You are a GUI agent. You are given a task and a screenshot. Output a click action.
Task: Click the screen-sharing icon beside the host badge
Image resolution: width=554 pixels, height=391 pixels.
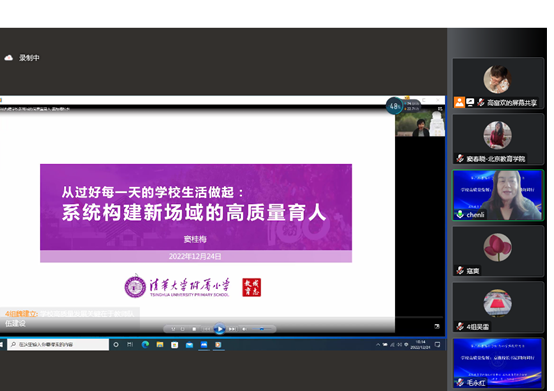470,102
